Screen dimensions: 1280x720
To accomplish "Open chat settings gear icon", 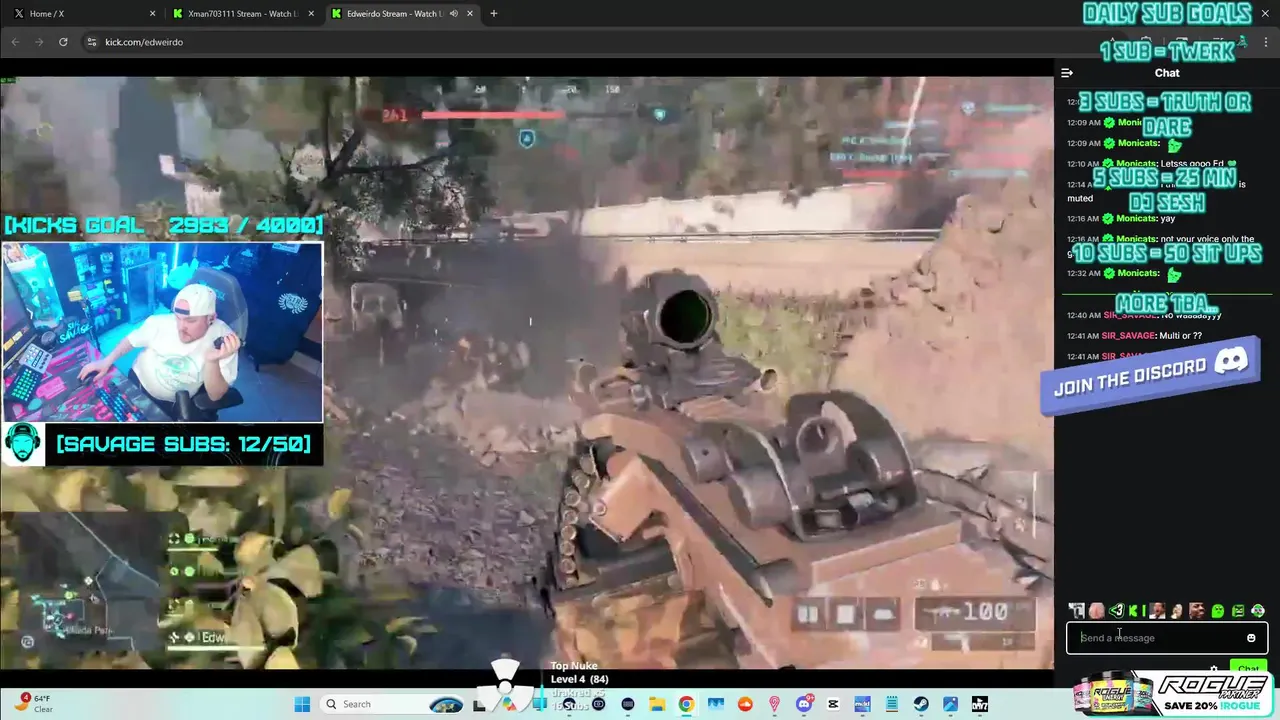I will coord(1214,669).
